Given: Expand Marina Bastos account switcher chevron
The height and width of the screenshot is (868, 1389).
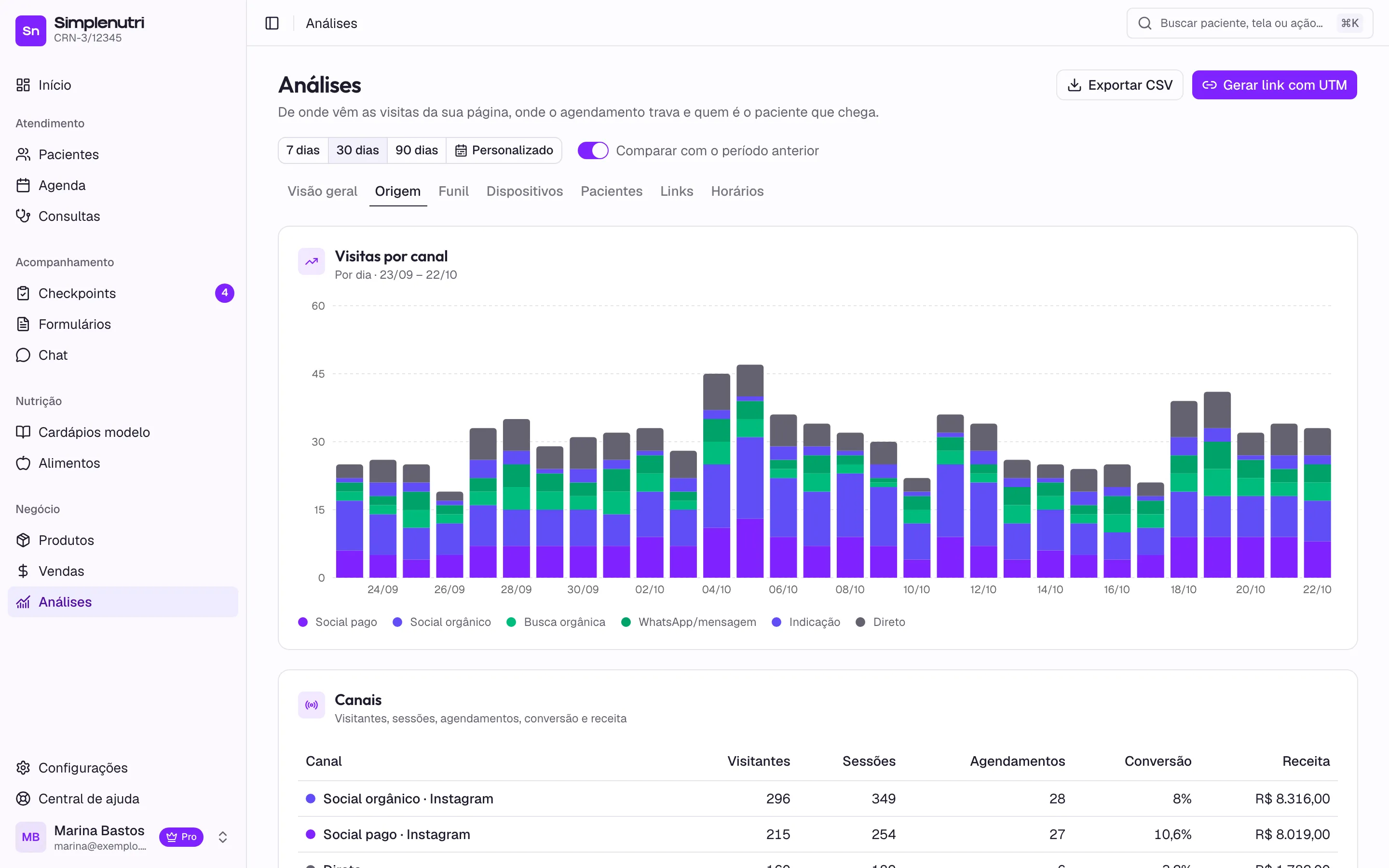Looking at the screenshot, I should click(x=223, y=837).
